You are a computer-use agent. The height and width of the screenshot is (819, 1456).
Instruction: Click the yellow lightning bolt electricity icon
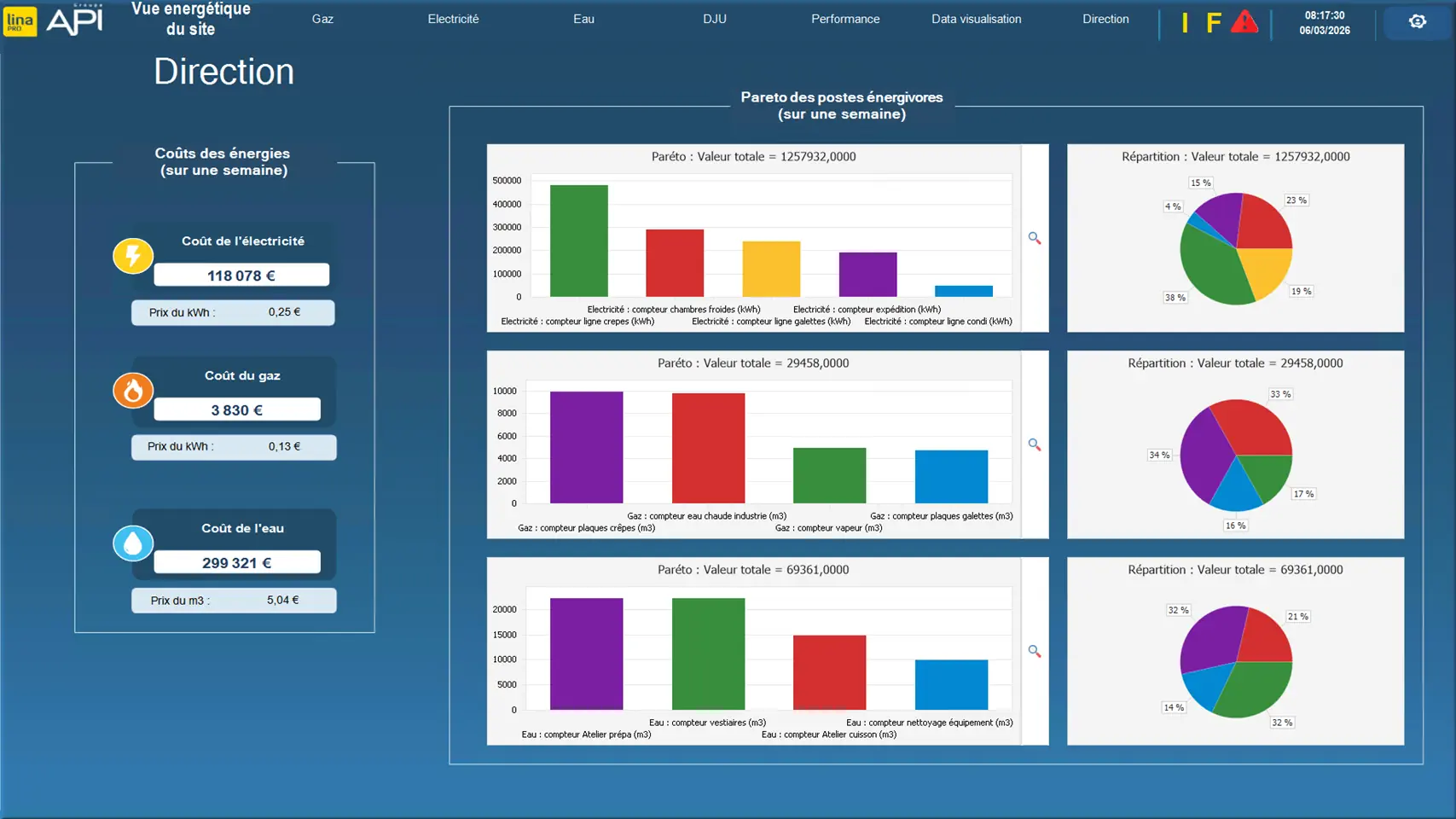133,256
